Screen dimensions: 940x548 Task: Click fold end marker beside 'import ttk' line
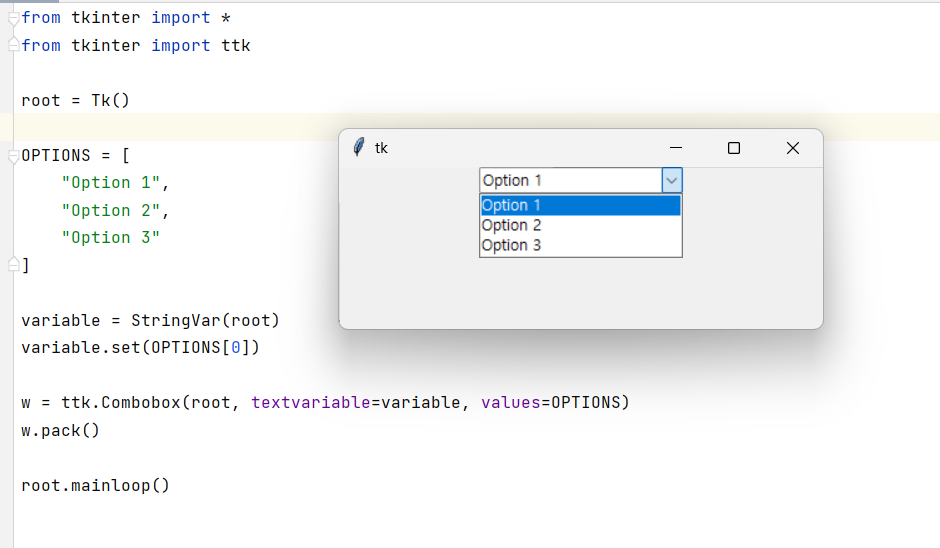click(x=13, y=45)
